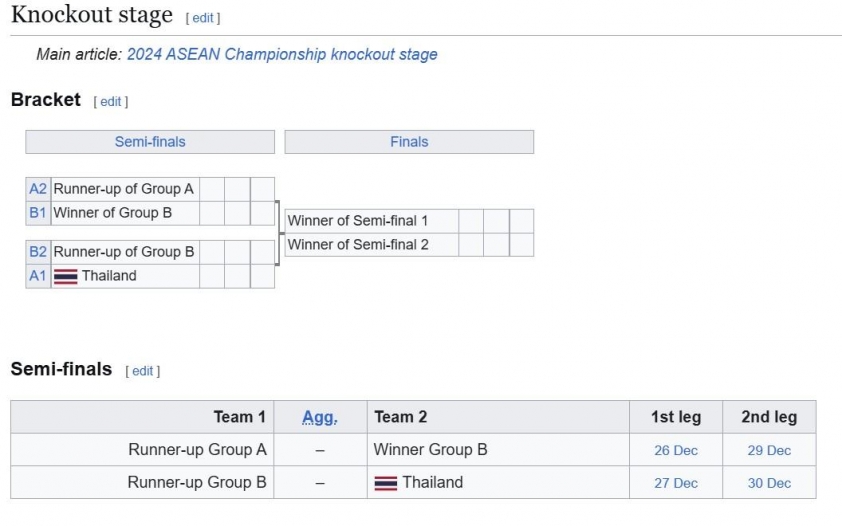The image size is (842, 526).
Task: Click the Thailand flag in semi-finals table
Action: point(386,483)
